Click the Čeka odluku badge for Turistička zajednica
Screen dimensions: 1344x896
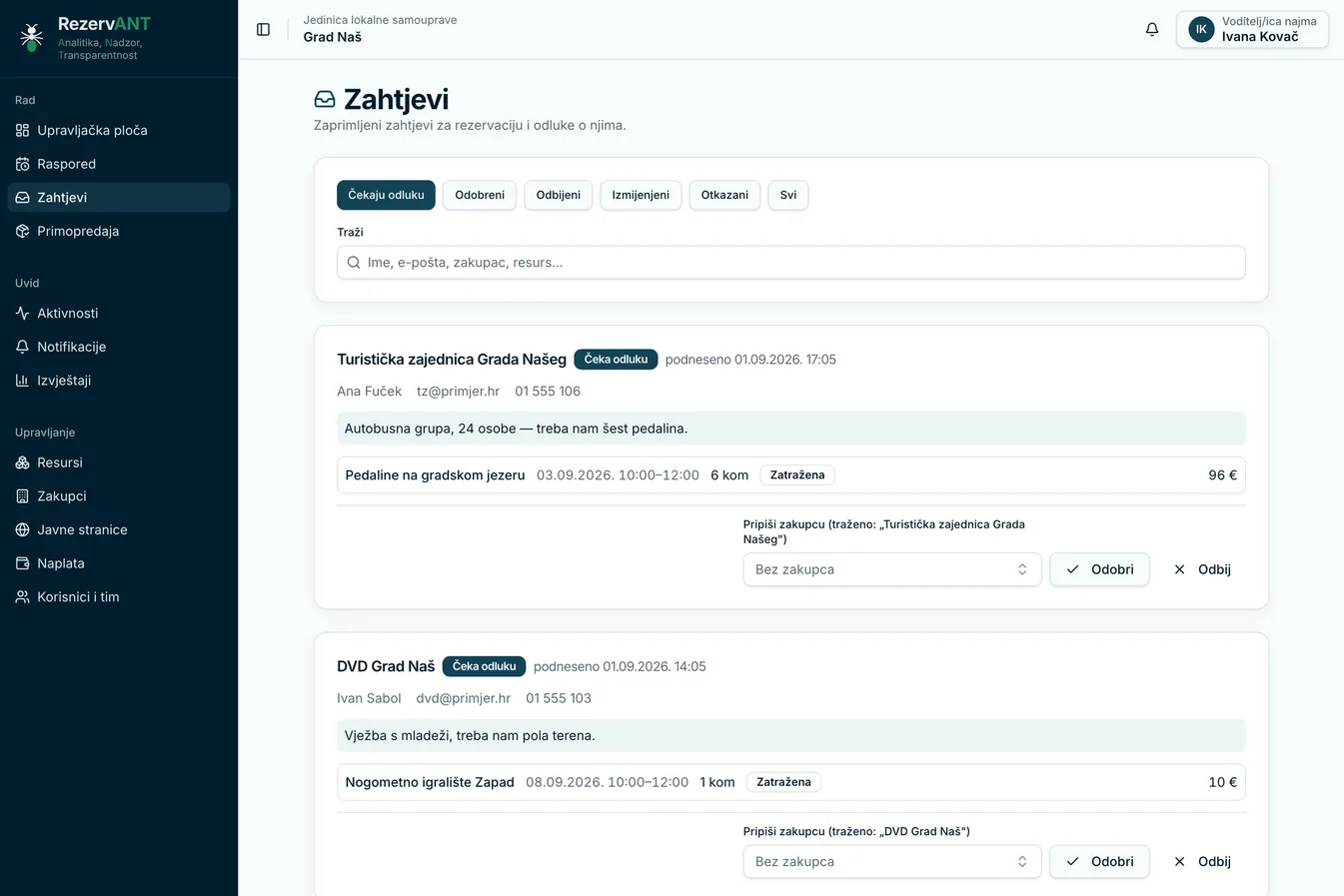[616, 360]
